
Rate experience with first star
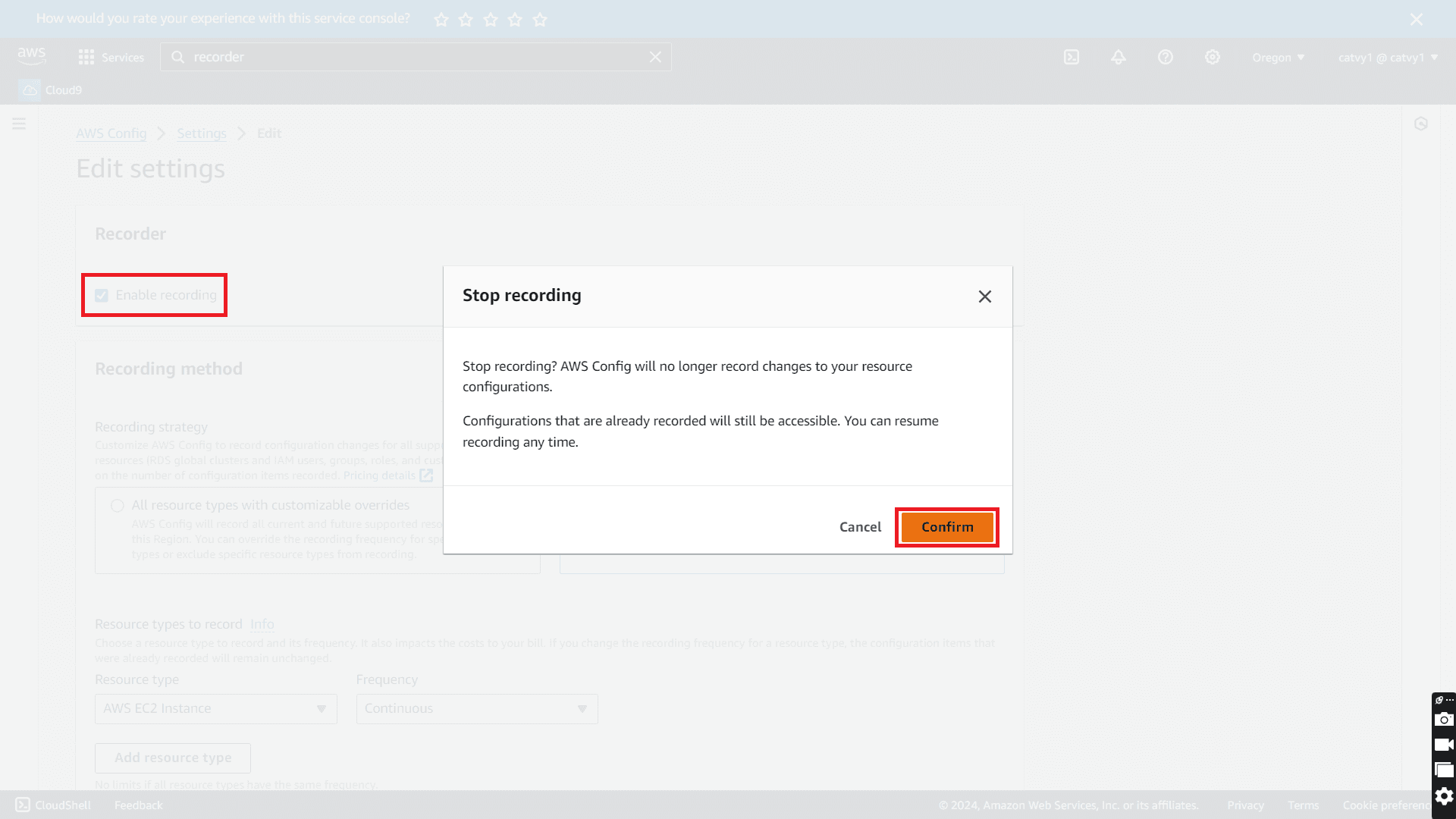441,19
